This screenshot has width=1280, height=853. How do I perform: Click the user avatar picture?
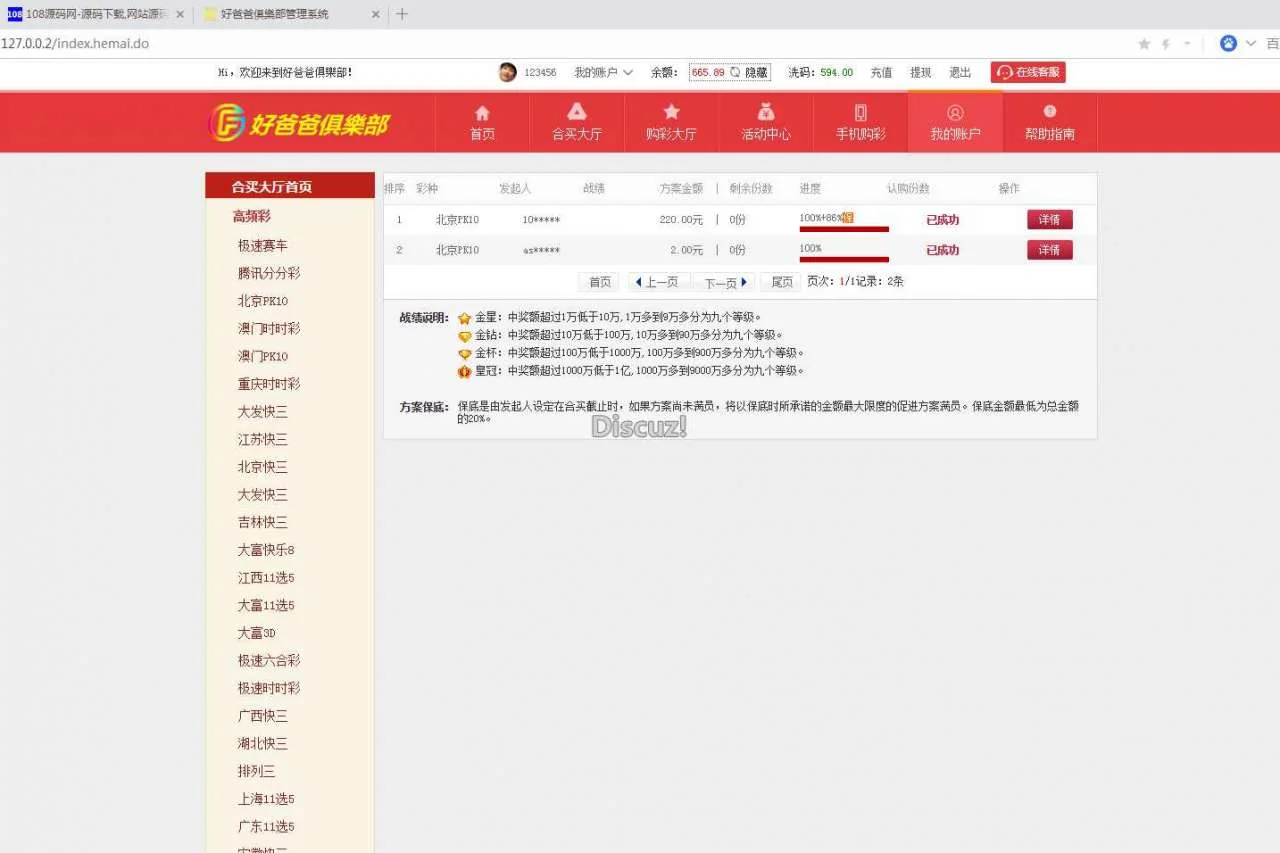click(507, 72)
